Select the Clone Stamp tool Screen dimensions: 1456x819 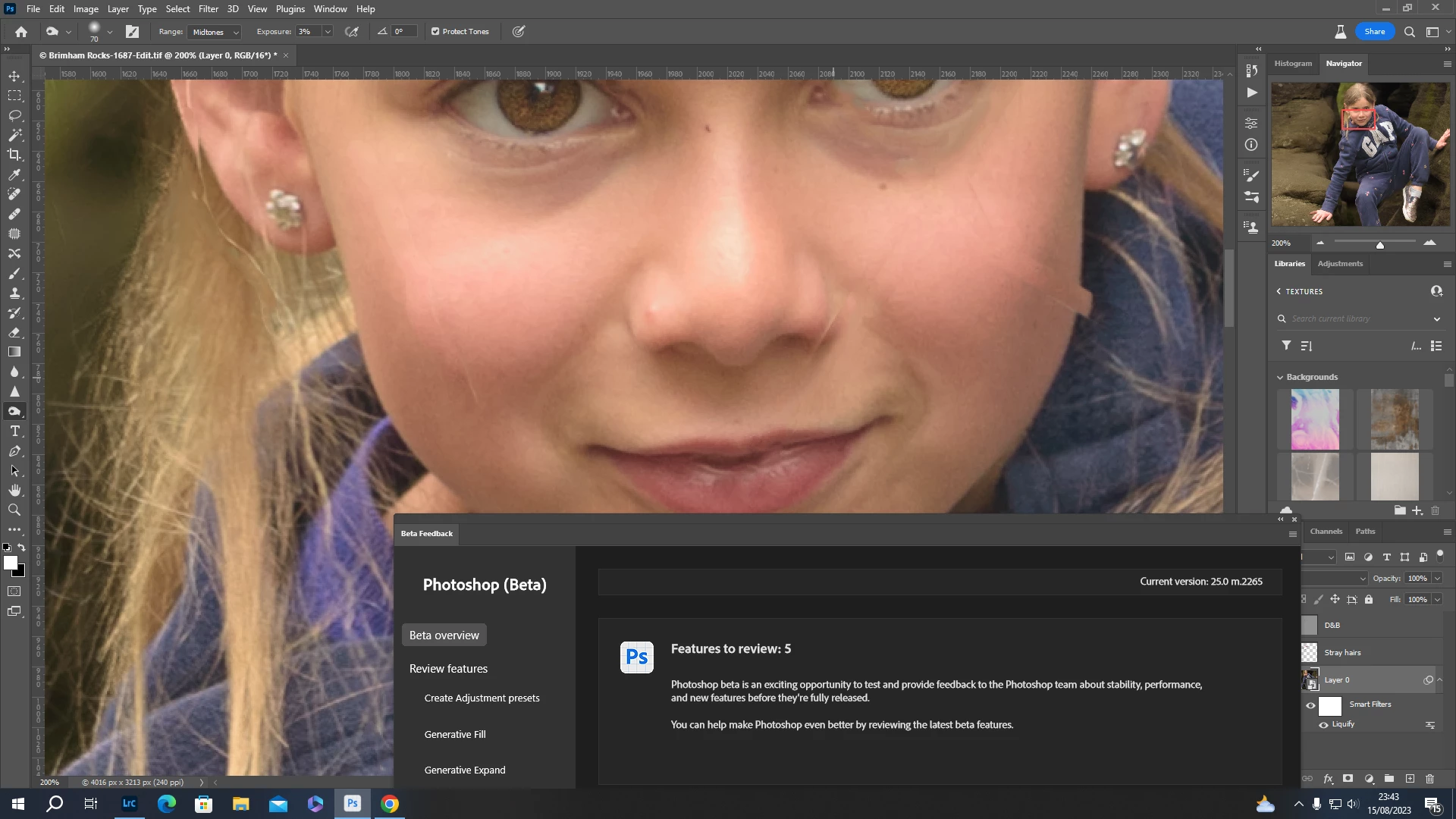(x=14, y=293)
